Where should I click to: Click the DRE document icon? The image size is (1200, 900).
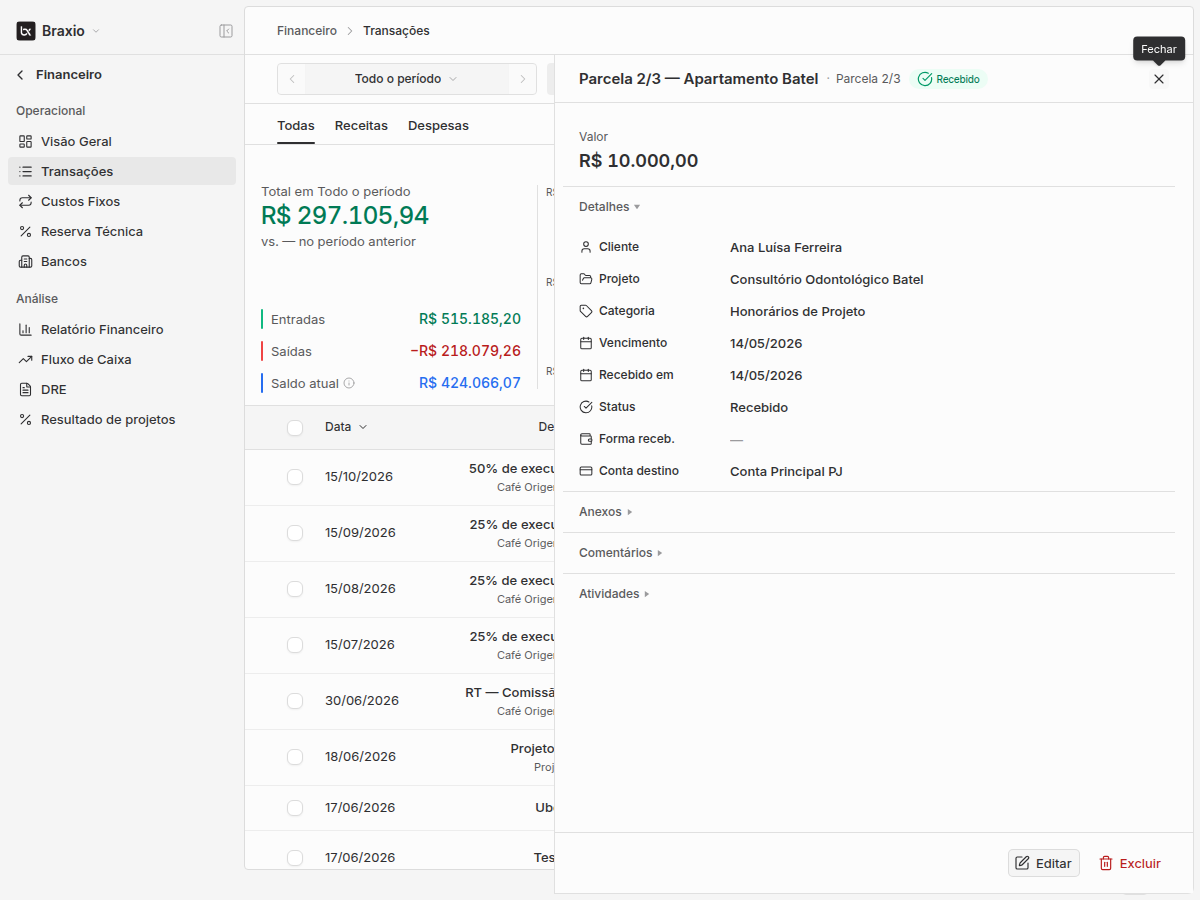pyautogui.click(x=26, y=389)
